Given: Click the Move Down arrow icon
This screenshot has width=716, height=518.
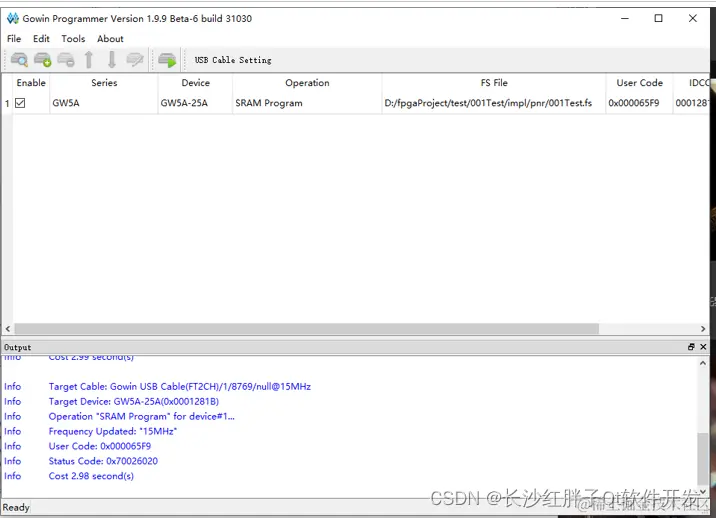Looking at the screenshot, I should click(x=112, y=60).
